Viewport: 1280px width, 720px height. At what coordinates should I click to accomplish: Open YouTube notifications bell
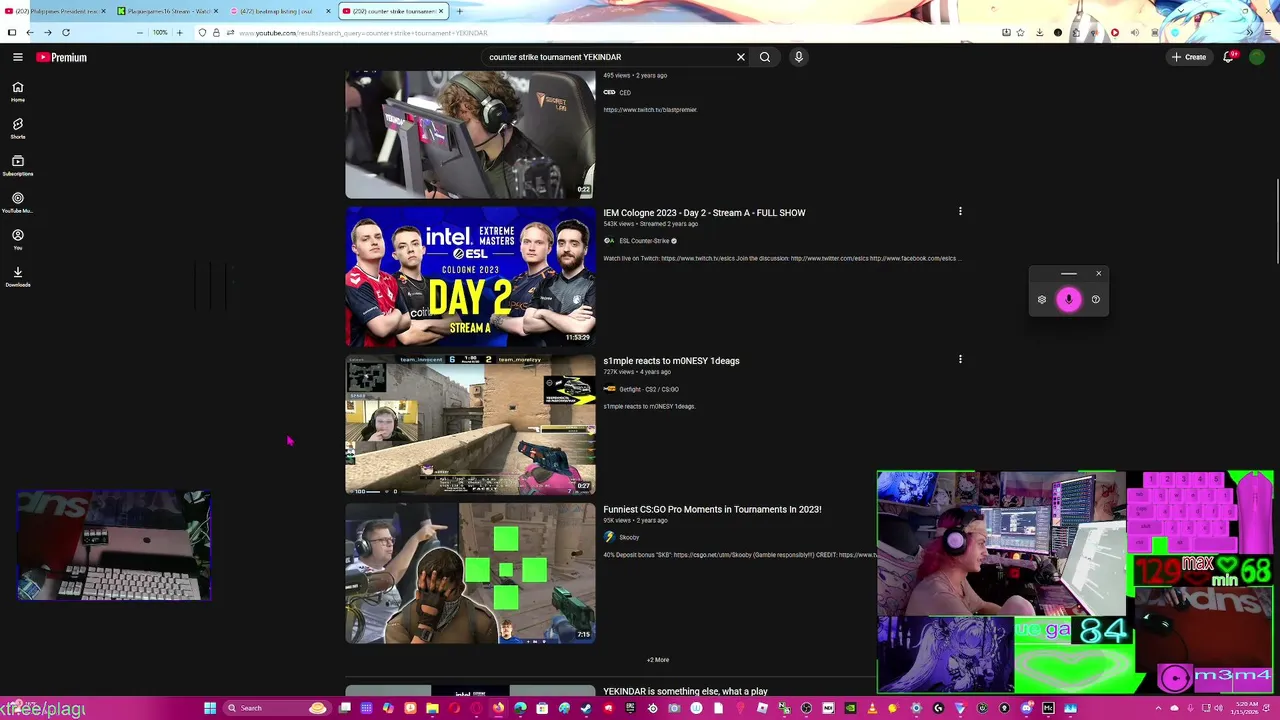pyautogui.click(x=1228, y=57)
